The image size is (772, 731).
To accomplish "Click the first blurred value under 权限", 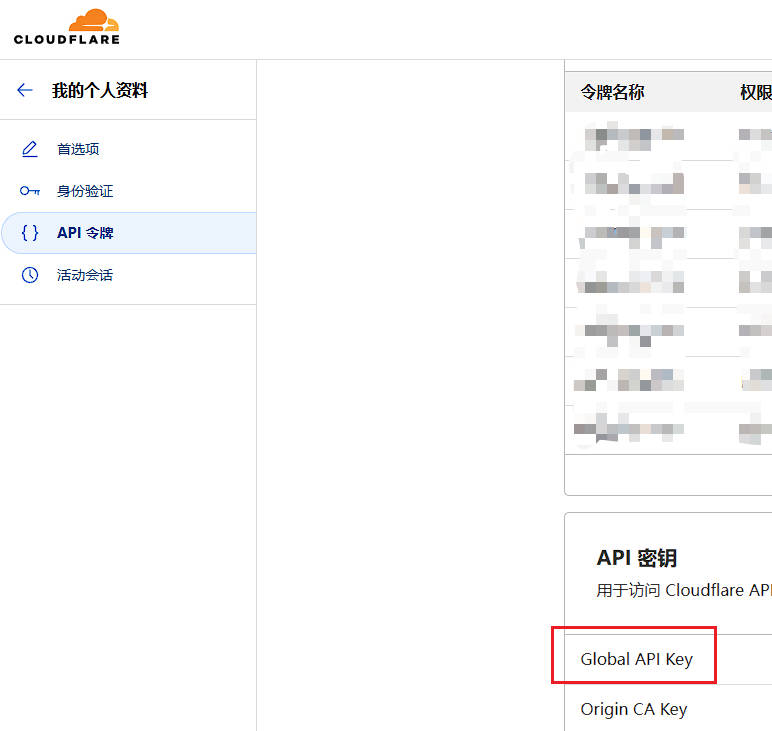I will click(755, 134).
